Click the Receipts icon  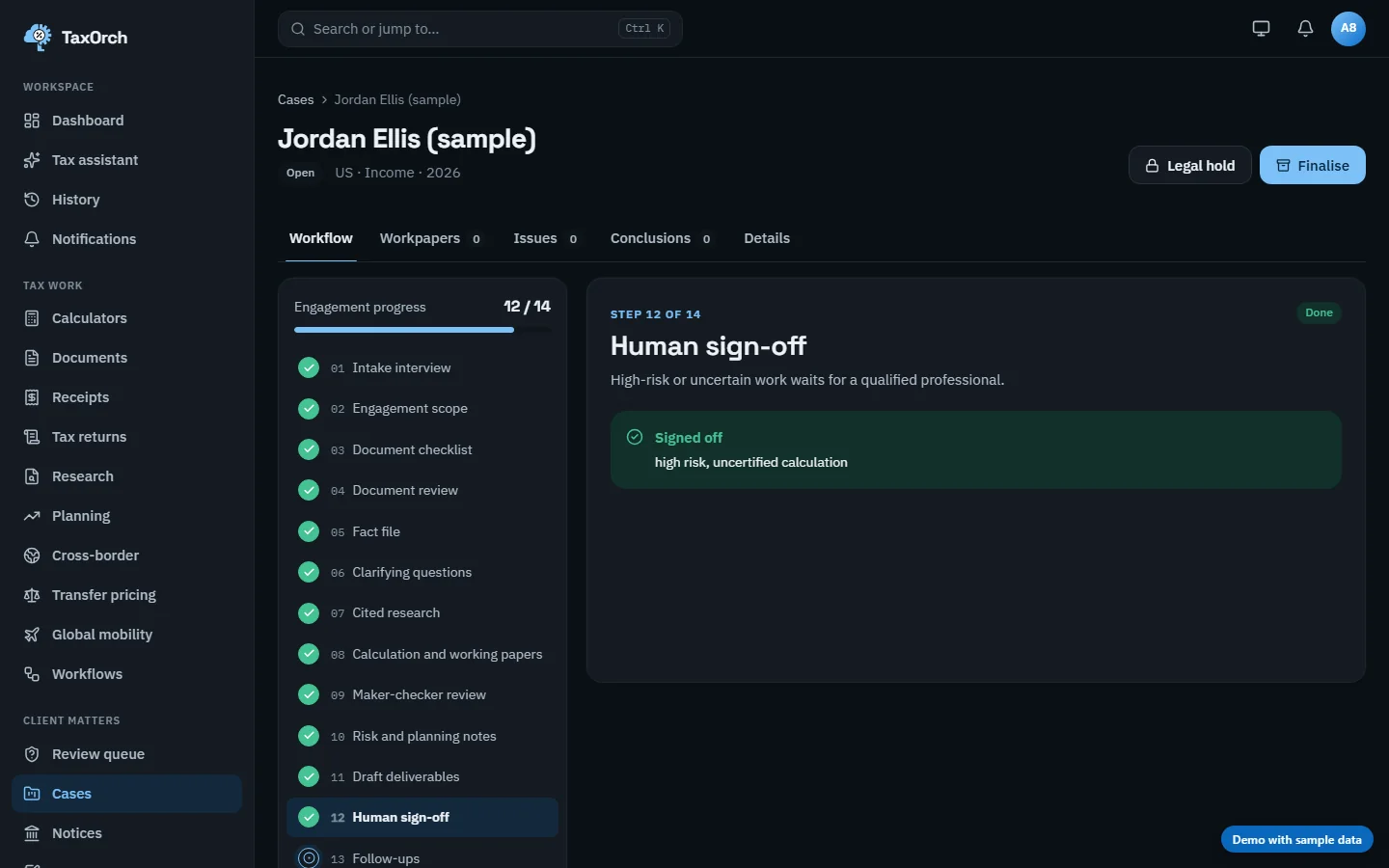click(32, 397)
